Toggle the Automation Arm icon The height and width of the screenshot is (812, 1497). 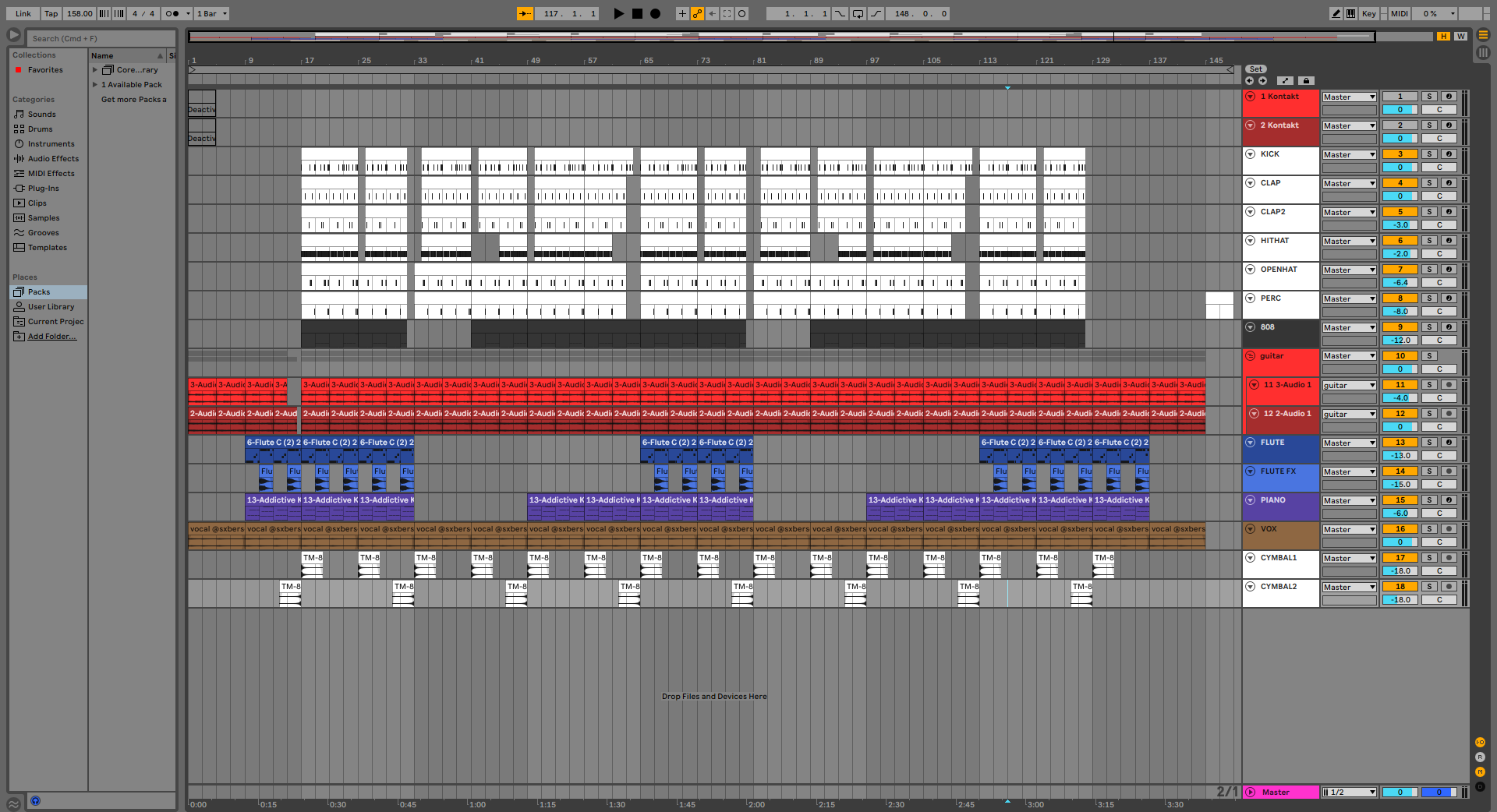tap(697, 13)
